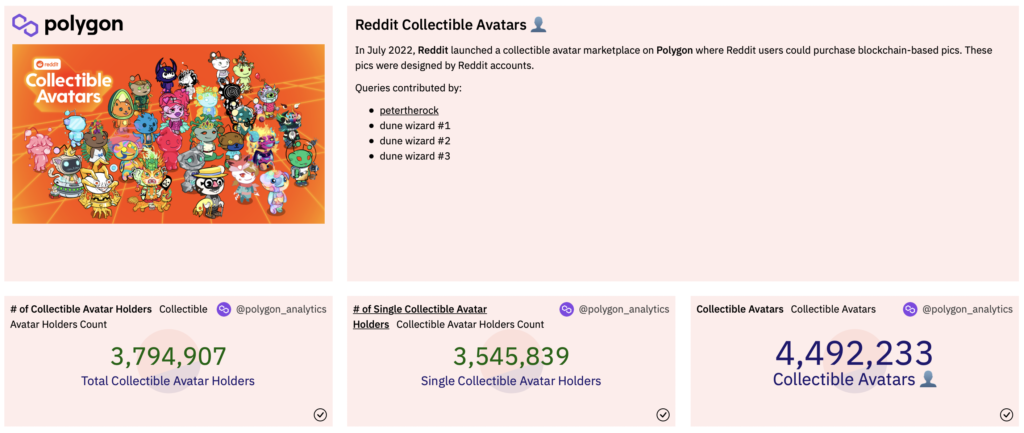Click the Reddit Collectible Avatars banner image
The image size is (1024, 433).
pos(168,133)
